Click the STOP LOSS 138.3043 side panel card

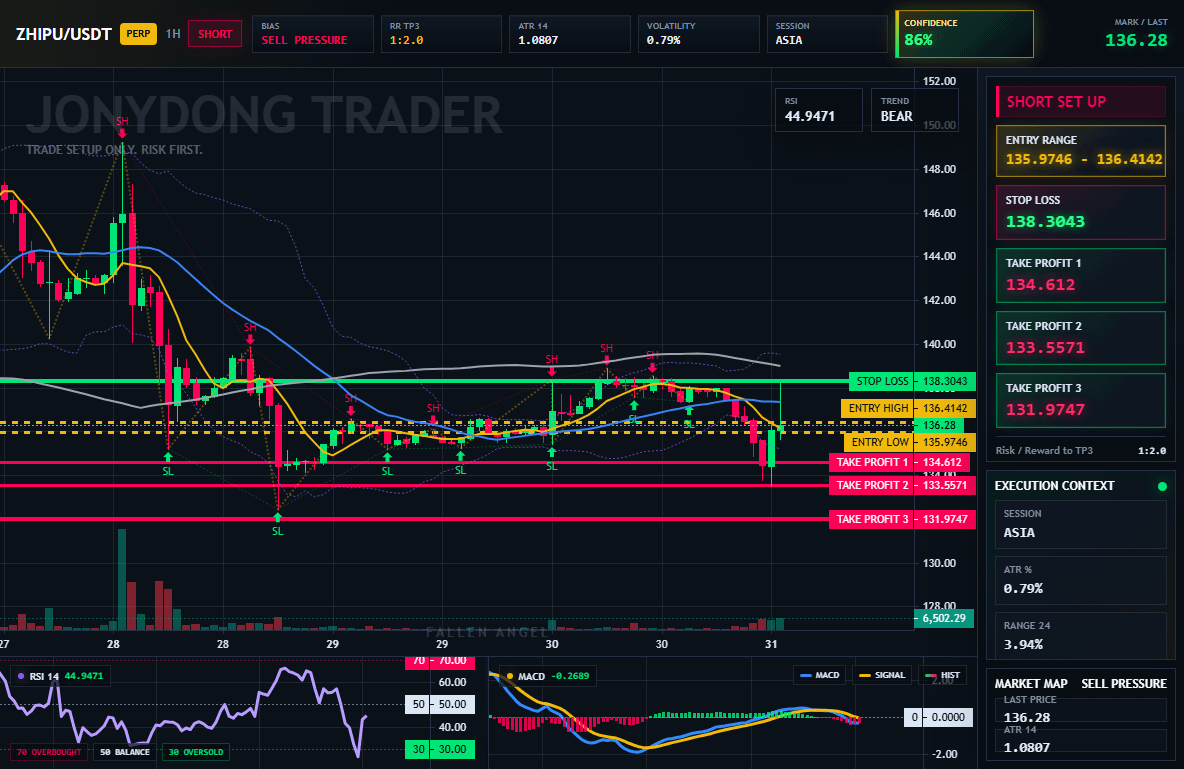[1081, 212]
